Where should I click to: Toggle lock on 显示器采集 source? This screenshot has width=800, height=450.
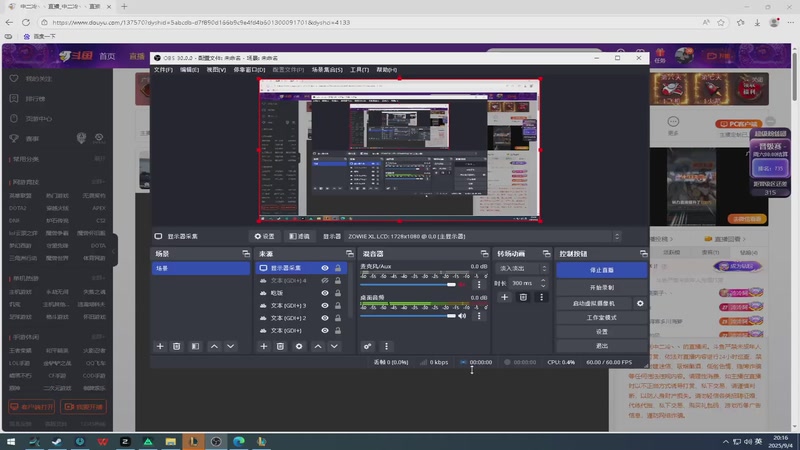(338, 268)
